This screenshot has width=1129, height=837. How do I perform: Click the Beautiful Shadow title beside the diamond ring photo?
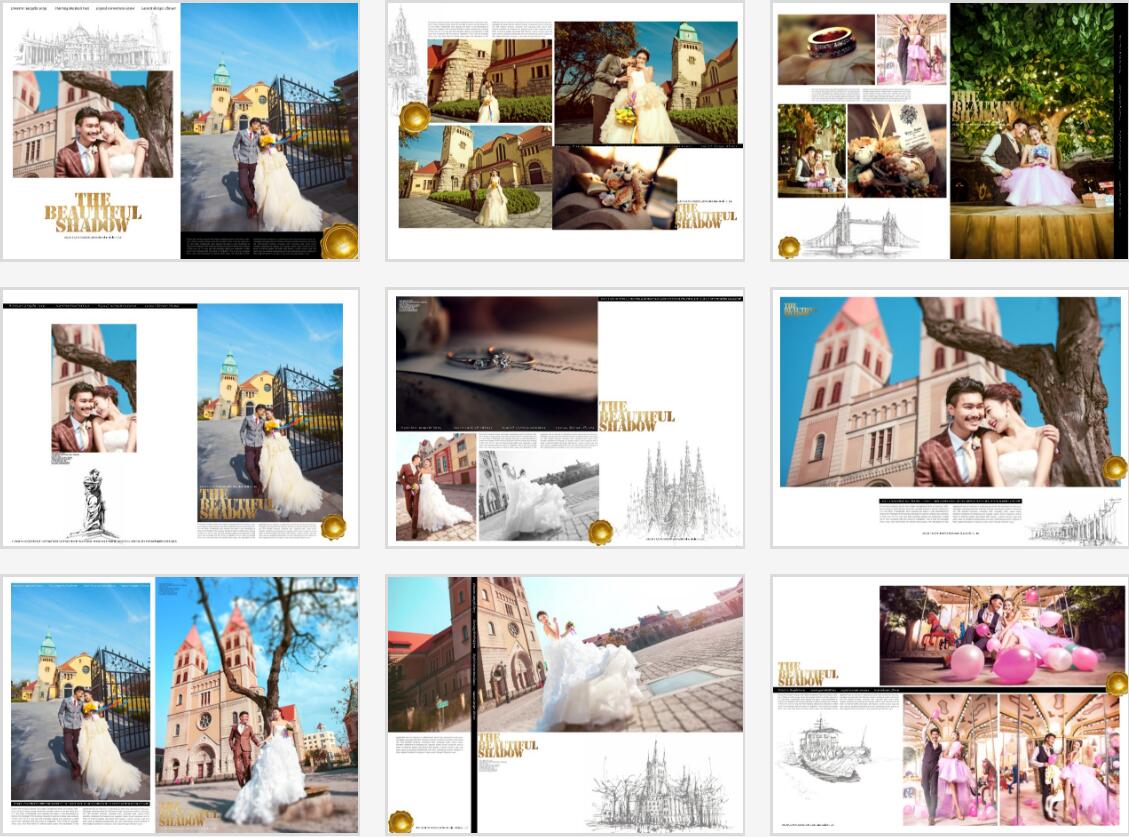tap(636, 416)
